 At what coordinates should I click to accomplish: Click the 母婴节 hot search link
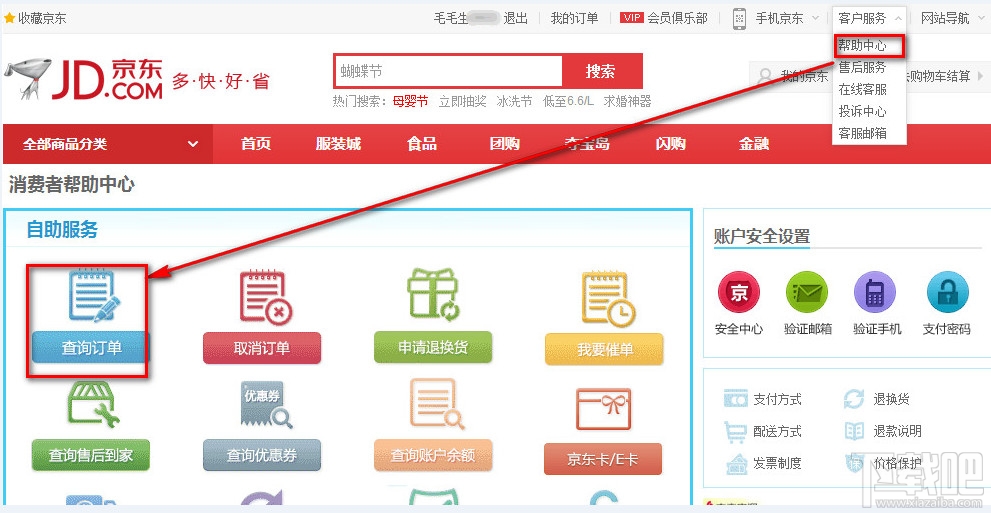(411, 102)
